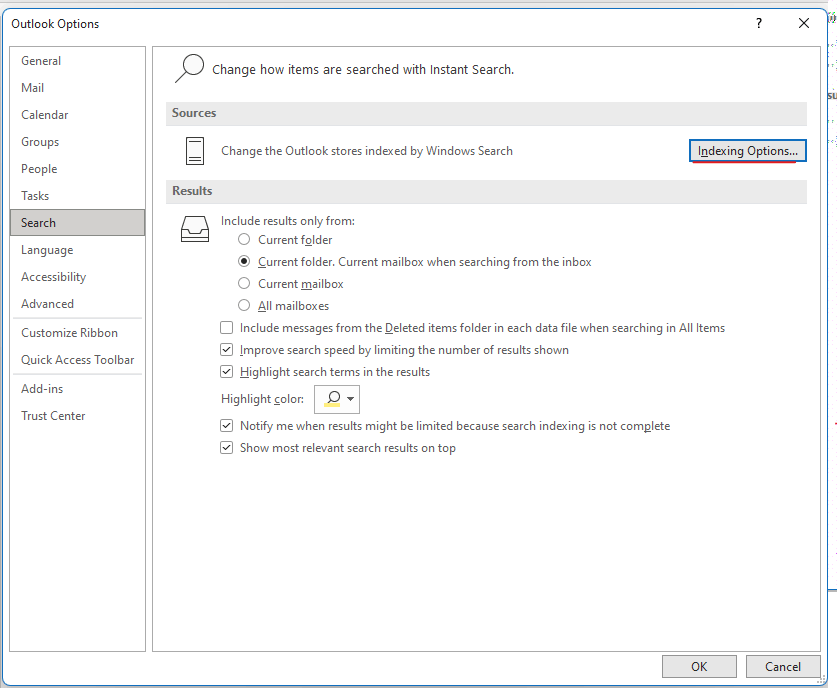Switch to the Groups options category

pyautogui.click(x=77, y=141)
